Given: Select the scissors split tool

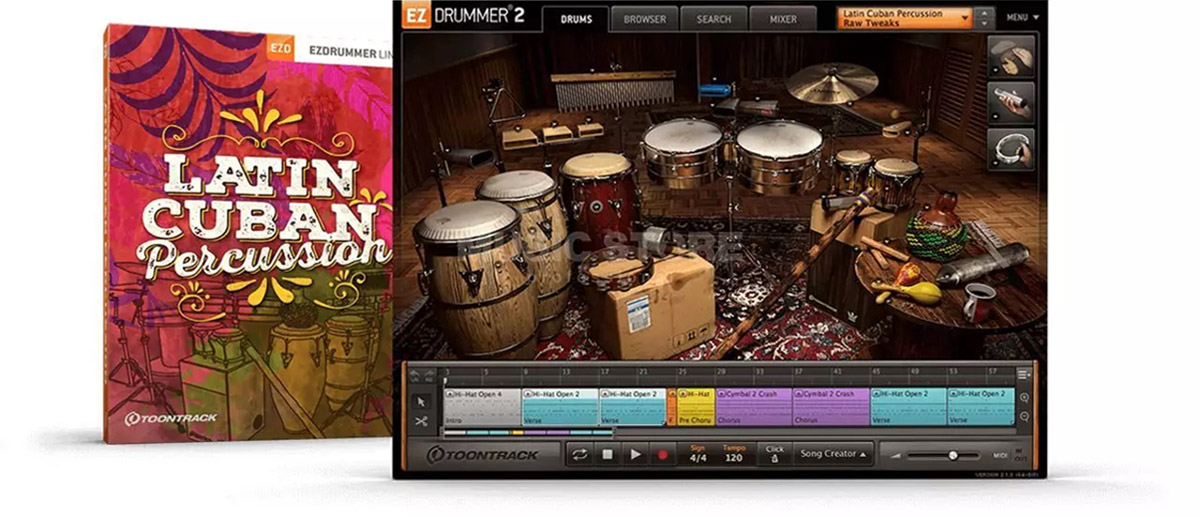Looking at the screenshot, I should pos(421,420).
